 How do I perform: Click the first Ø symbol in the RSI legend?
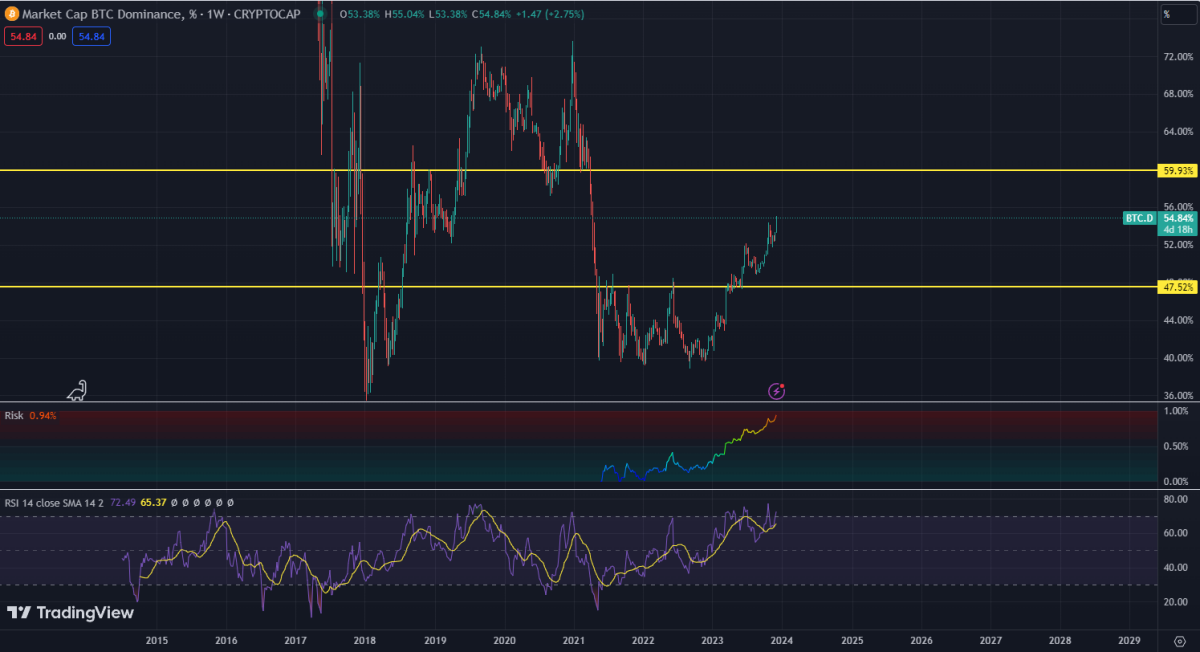point(174,502)
